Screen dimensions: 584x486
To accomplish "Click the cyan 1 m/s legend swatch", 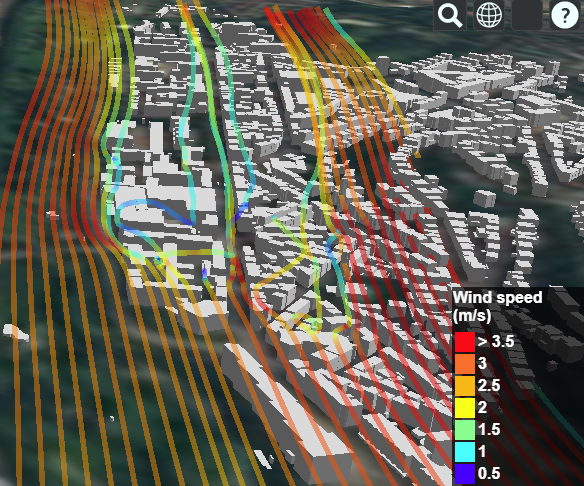I will (x=465, y=452).
